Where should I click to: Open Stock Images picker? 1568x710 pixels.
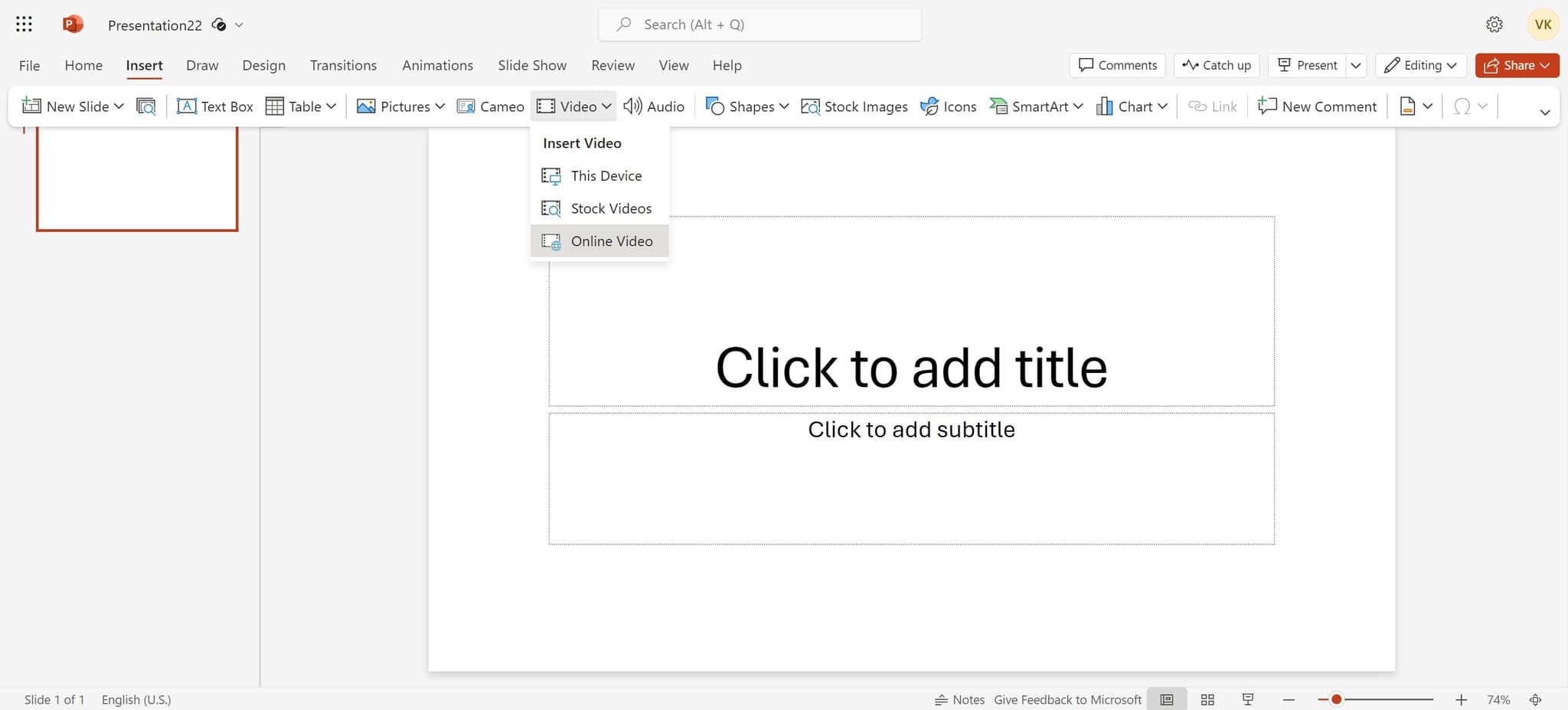[854, 106]
